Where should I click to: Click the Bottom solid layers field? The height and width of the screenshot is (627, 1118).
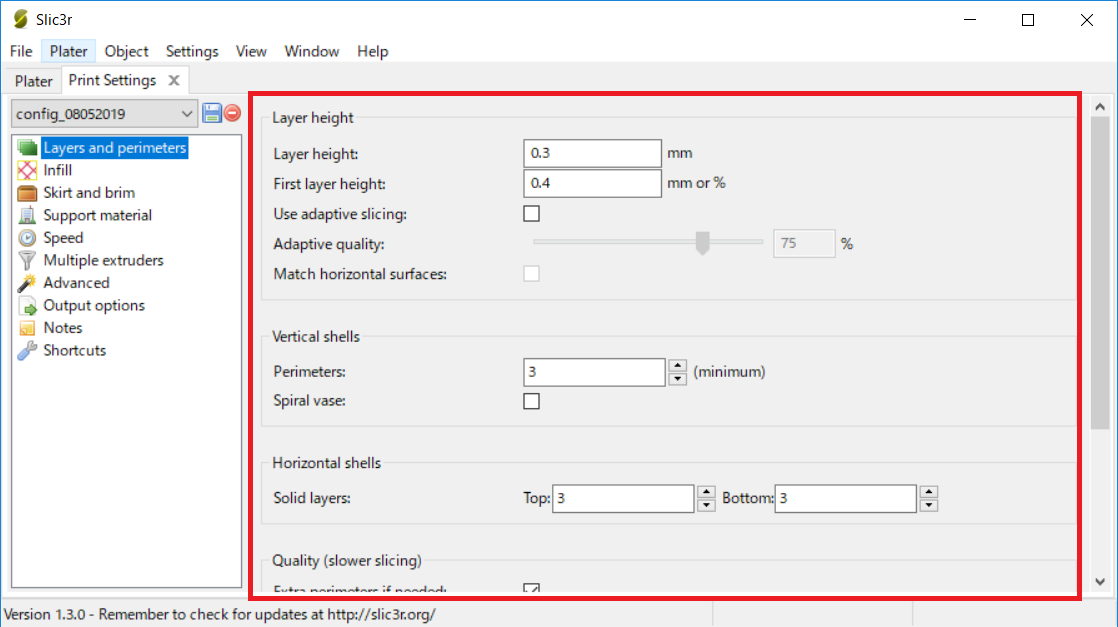(x=845, y=499)
